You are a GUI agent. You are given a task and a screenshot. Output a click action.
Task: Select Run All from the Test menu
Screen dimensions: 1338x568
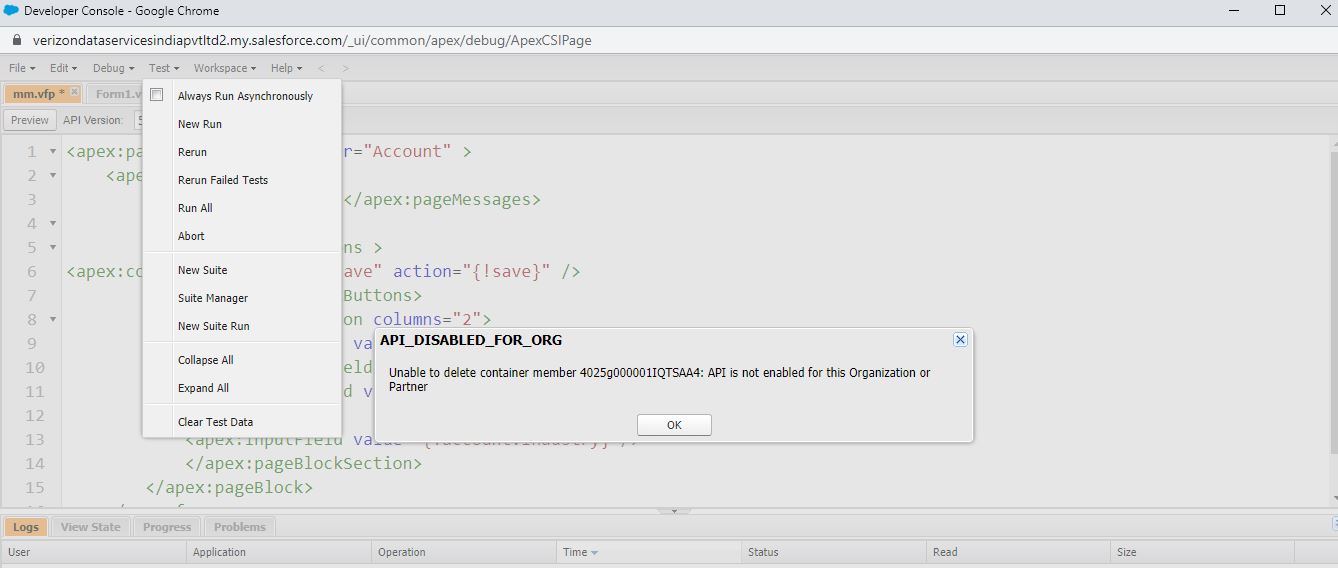[195, 208]
